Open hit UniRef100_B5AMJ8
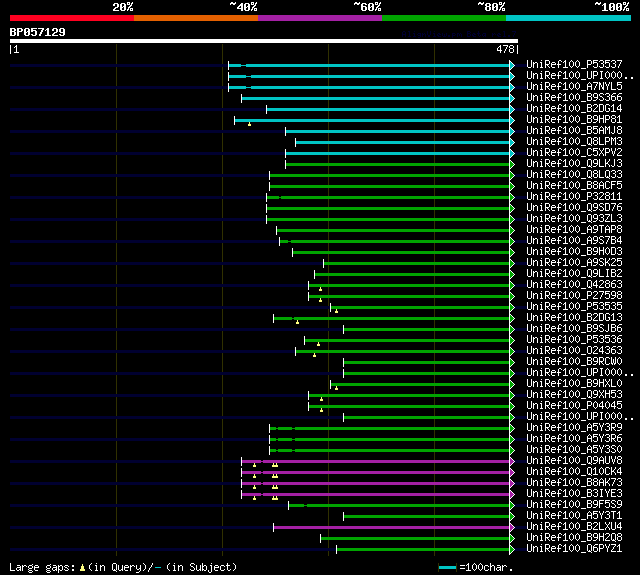This screenshot has height=575, width=640. pyautogui.click(x=574, y=131)
